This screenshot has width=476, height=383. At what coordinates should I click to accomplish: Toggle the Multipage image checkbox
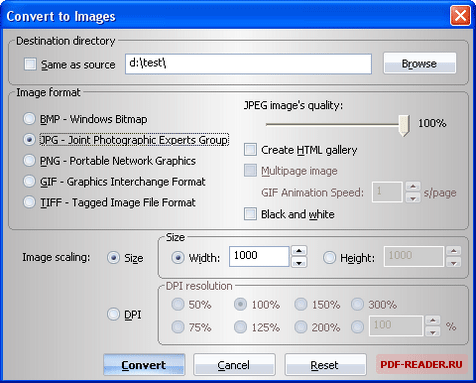tap(250, 170)
